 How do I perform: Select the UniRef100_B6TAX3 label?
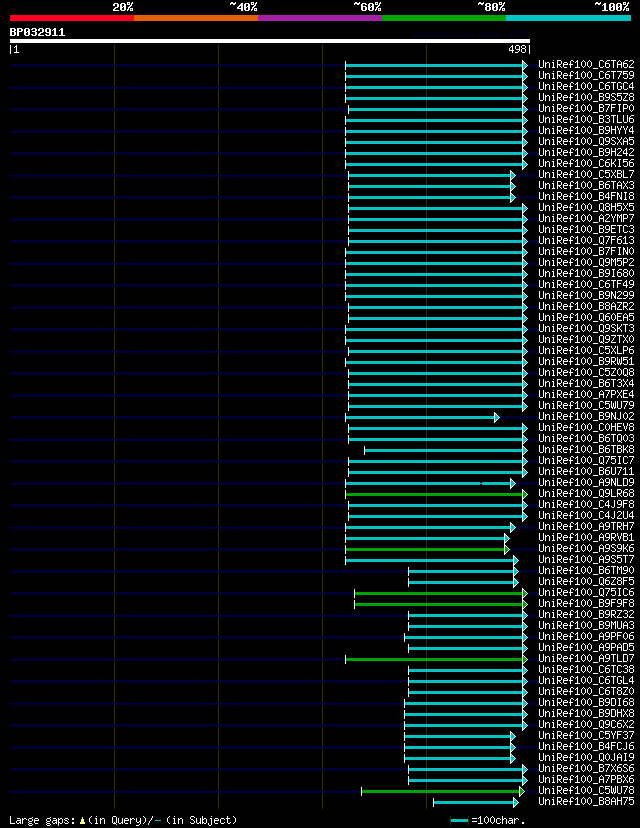[586, 185]
